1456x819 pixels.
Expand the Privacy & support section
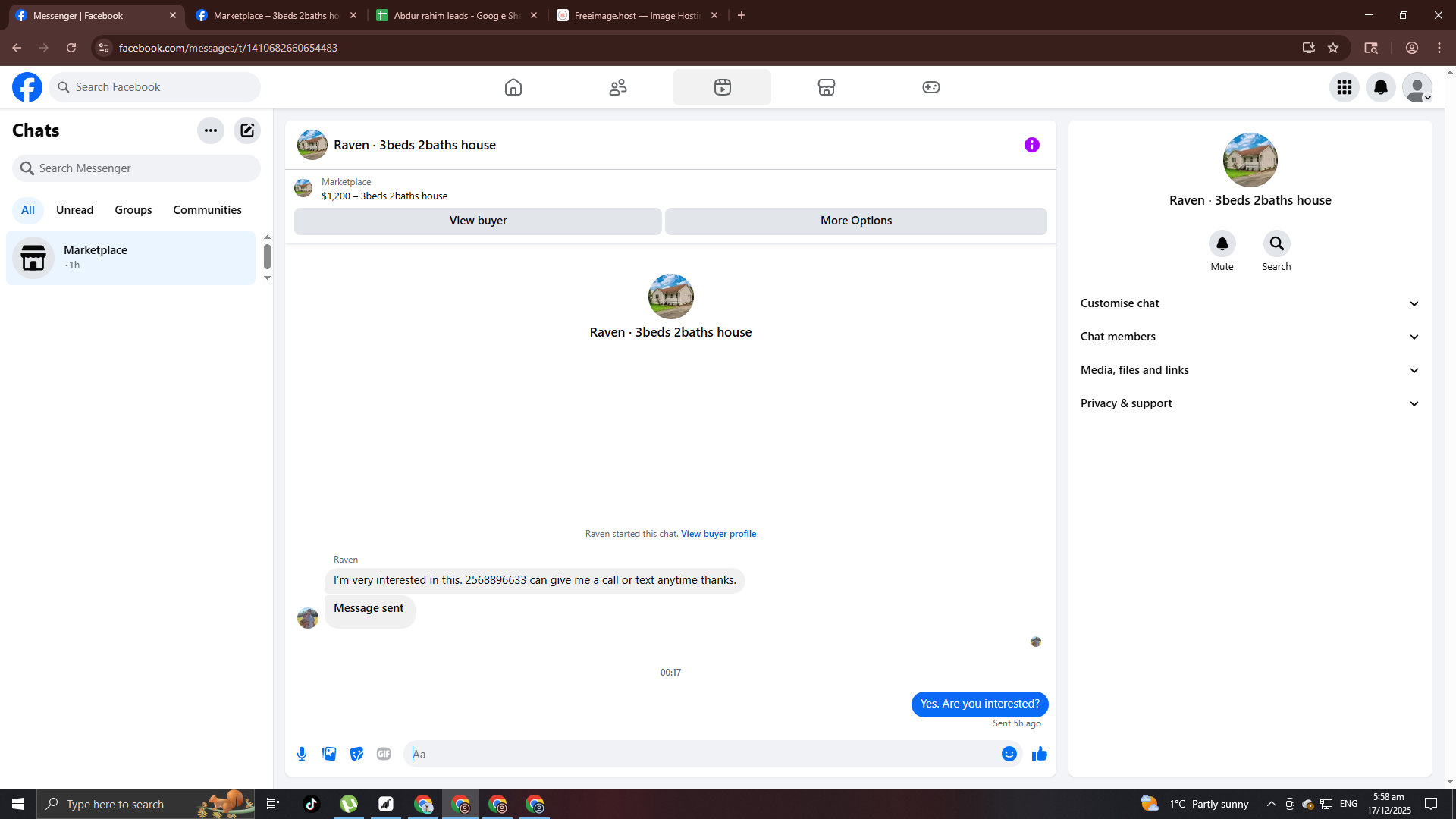click(x=1250, y=403)
